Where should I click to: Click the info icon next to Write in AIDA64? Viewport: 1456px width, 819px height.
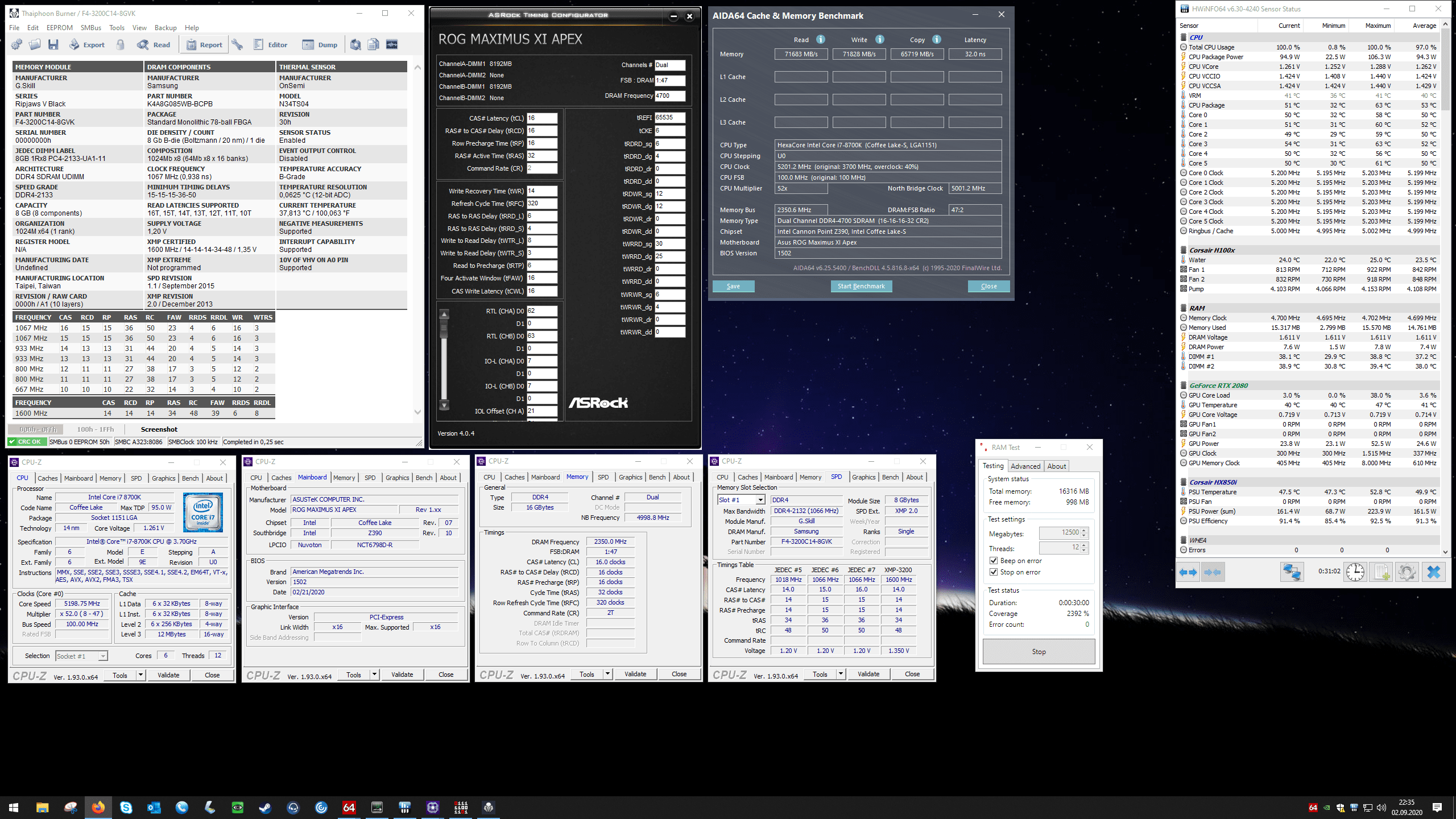(x=880, y=39)
